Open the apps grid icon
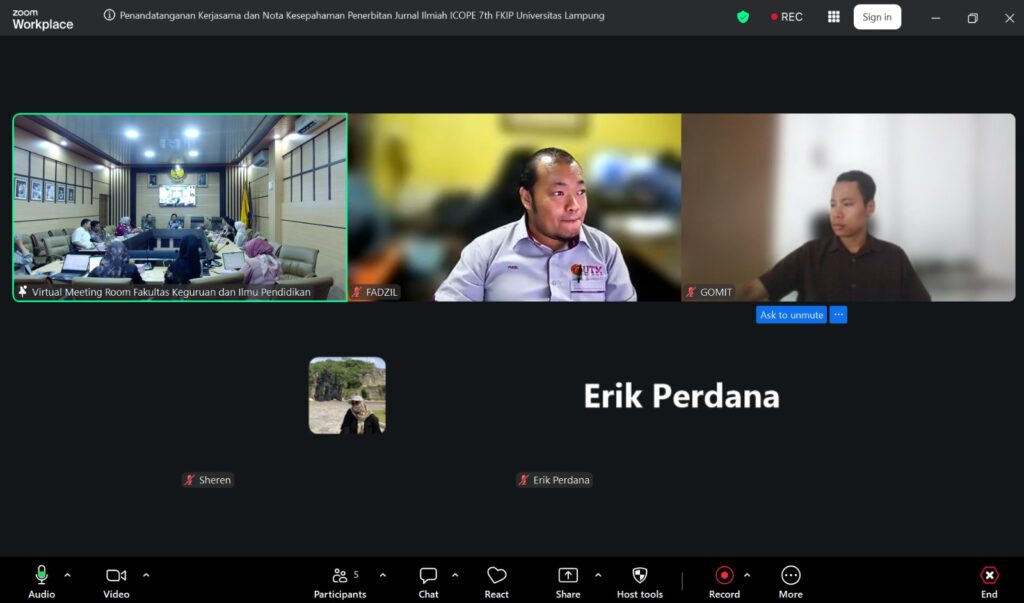Image resolution: width=1024 pixels, height=603 pixels. point(833,17)
